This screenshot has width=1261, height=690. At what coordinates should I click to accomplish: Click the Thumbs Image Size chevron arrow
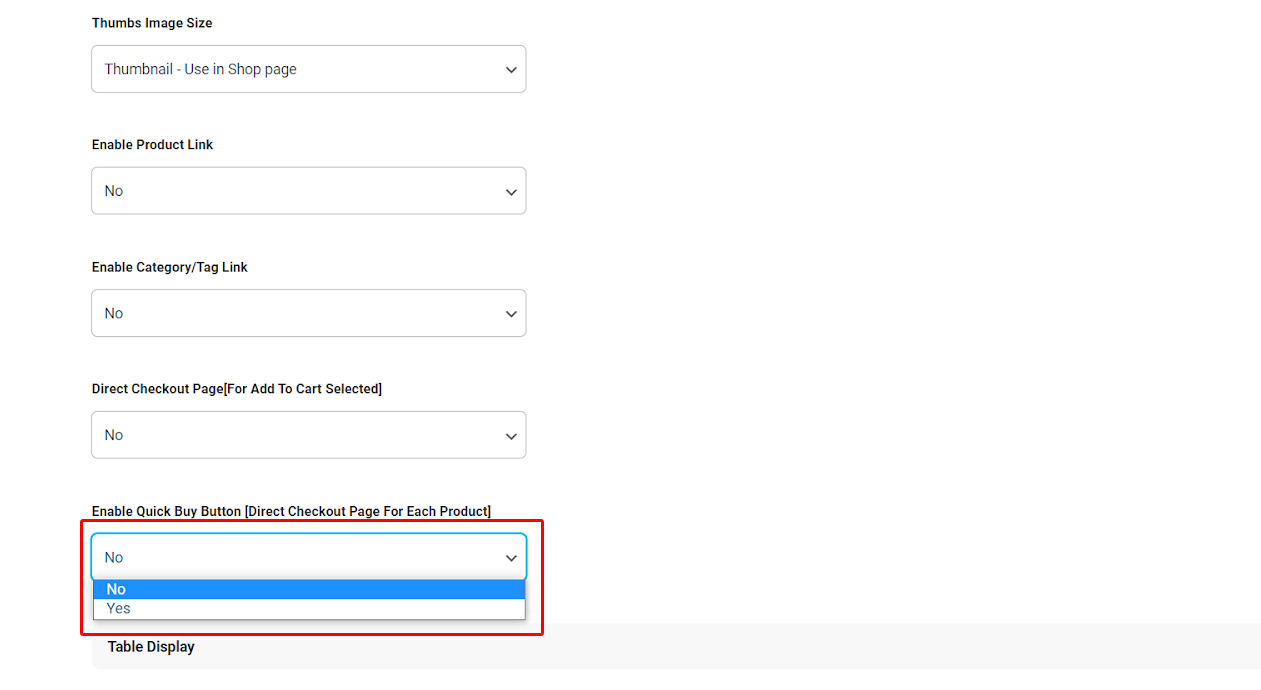(x=511, y=70)
